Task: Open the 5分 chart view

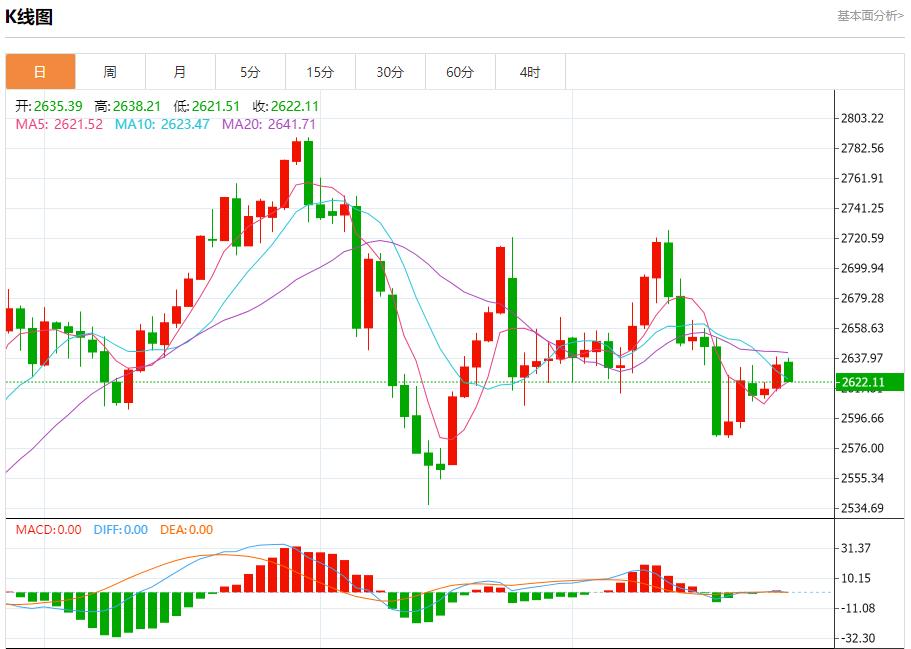Action: (251, 71)
